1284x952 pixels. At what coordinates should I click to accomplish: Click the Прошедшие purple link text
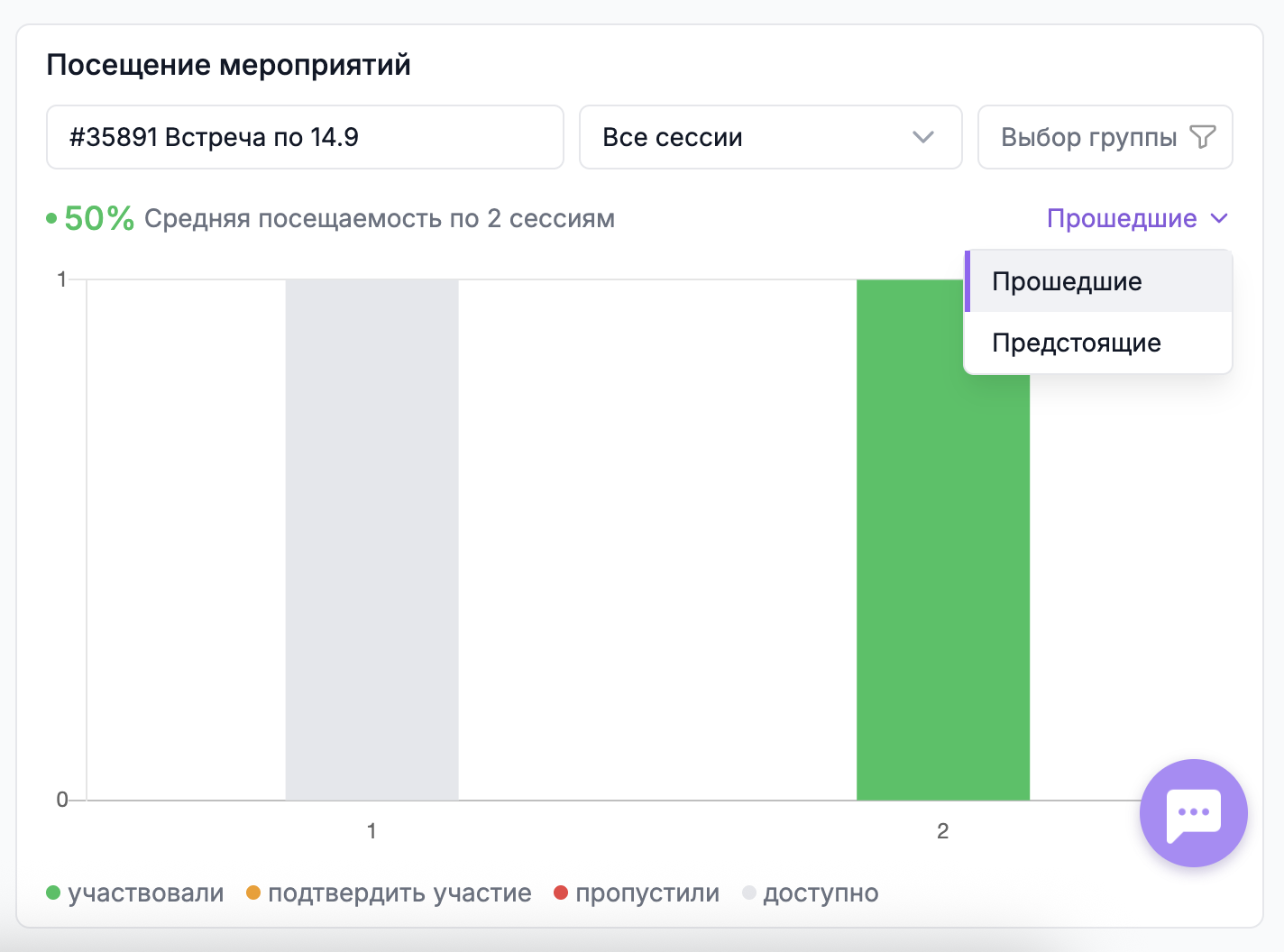click(1122, 218)
